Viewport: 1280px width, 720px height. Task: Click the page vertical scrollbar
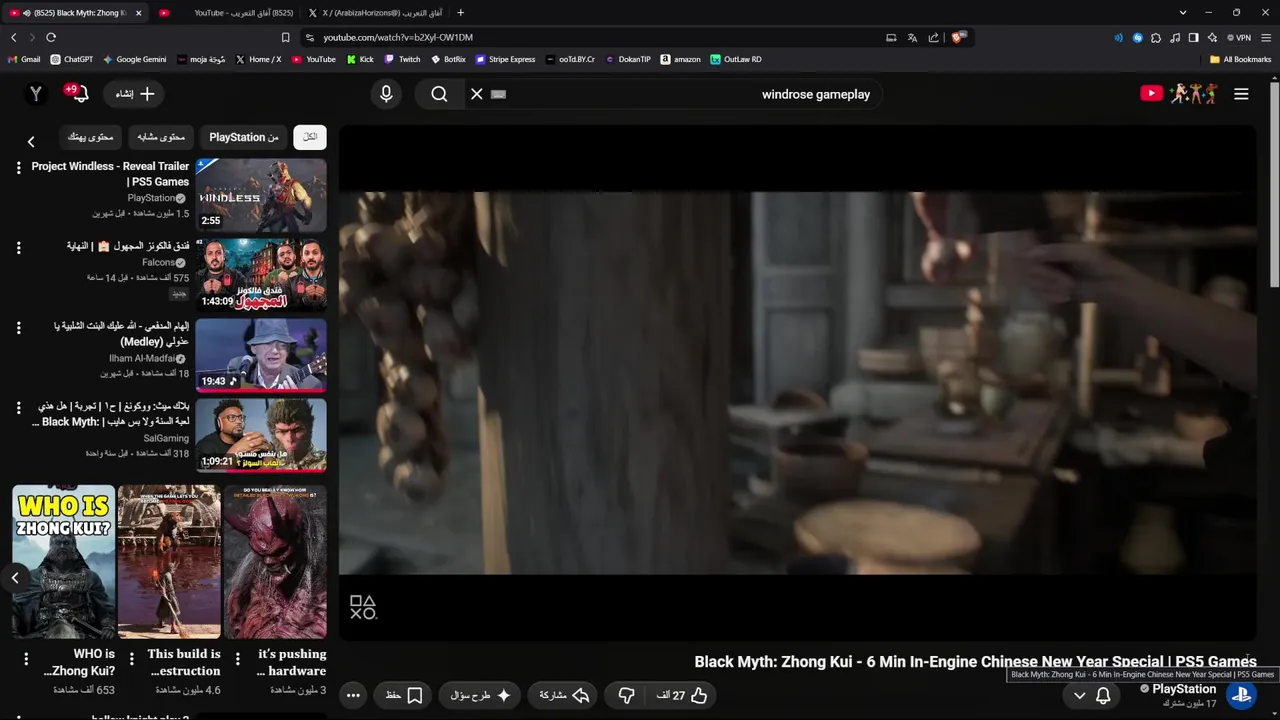(1274, 185)
